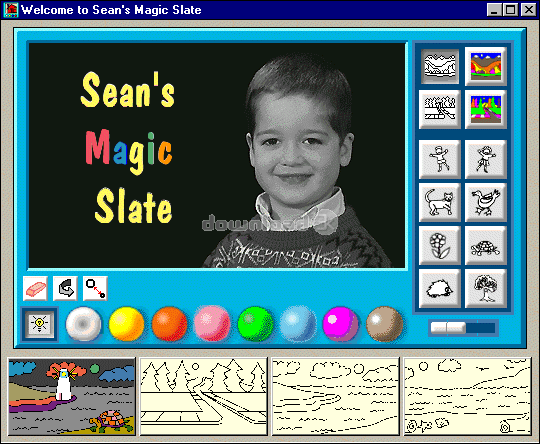540x444 pixels.
Task: Choose the cat stamp icon
Action: tap(440, 202)
